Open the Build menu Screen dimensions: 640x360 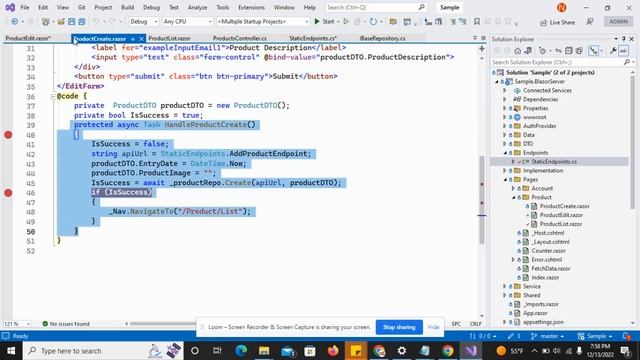(127, 7)
